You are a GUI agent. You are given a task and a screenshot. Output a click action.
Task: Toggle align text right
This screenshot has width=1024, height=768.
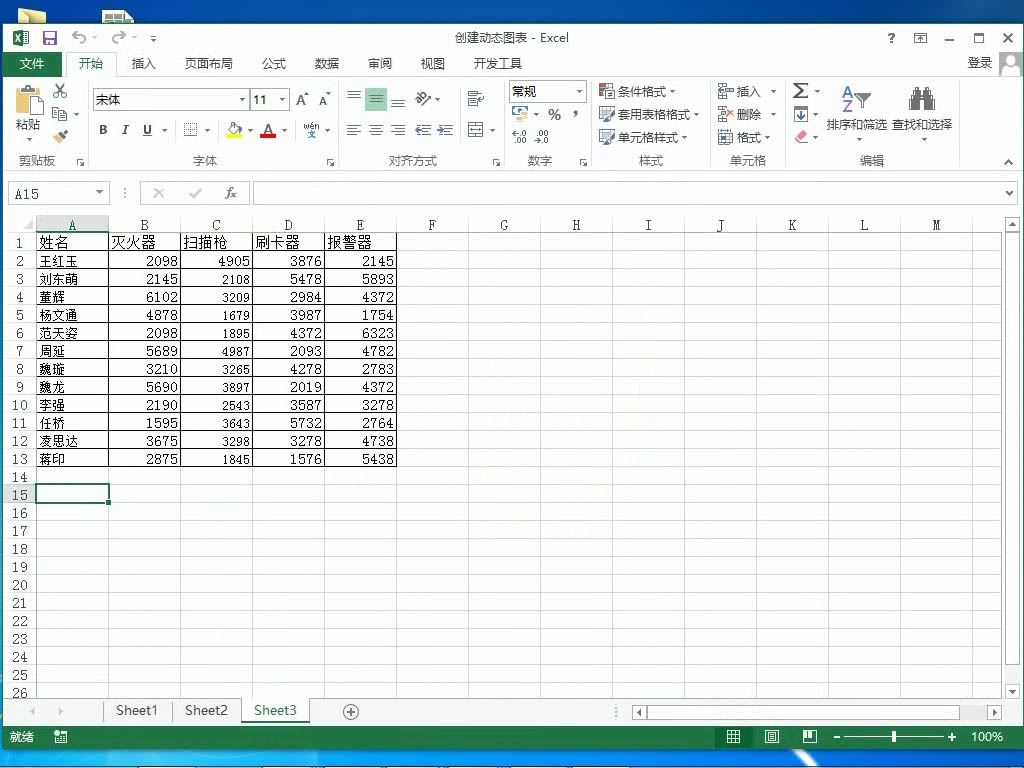point(398,130)
